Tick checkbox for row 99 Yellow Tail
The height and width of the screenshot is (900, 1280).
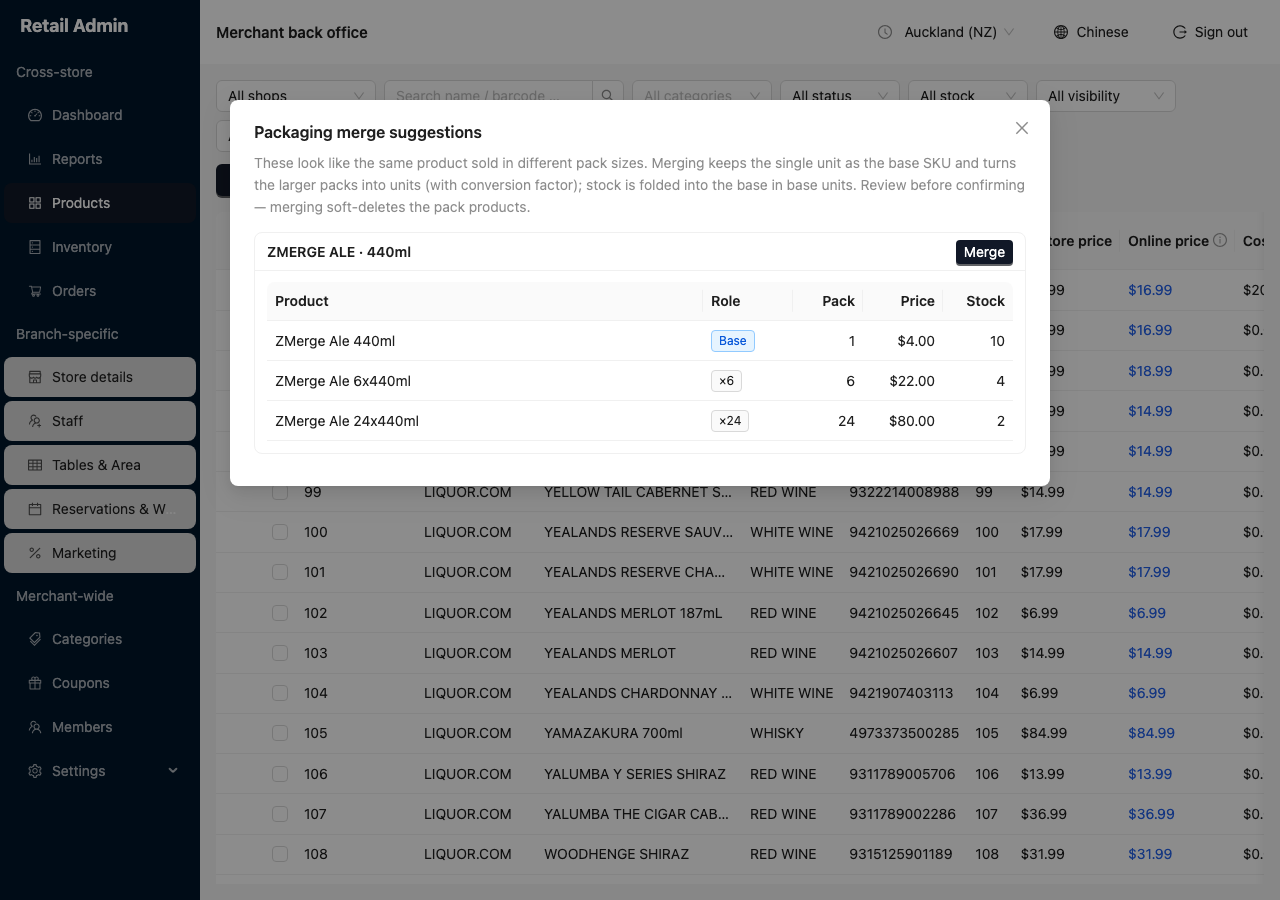(x=280, y=492)
